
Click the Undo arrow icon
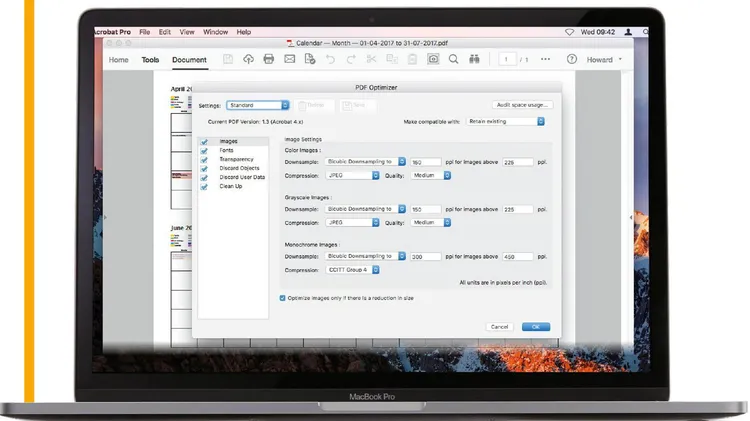(x=331, y=59)
